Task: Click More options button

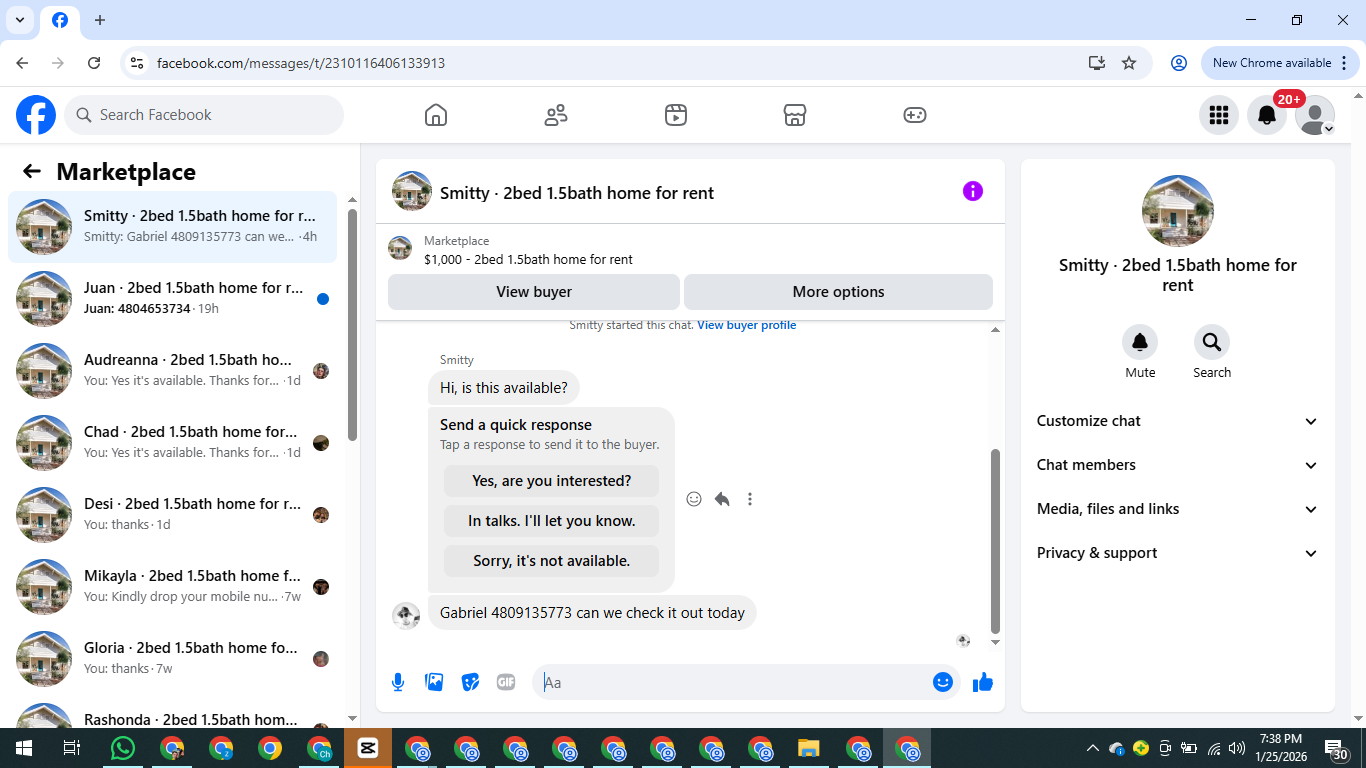Action: point(838,292)
